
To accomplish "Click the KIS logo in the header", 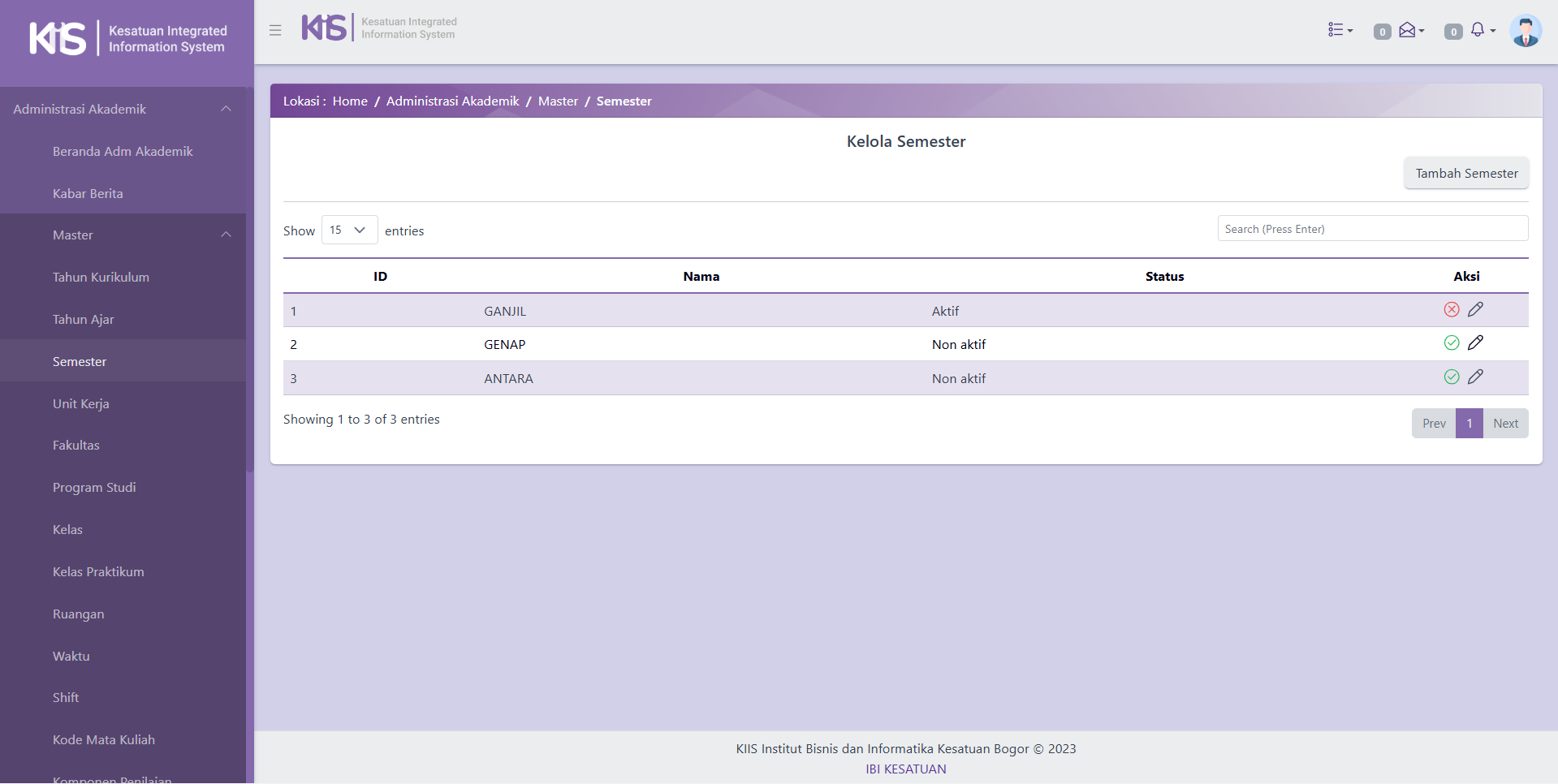I will coord(324,28).
